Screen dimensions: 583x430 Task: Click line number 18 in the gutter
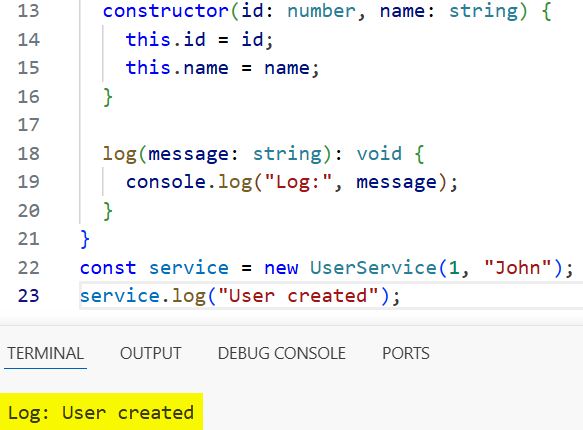click(x=28, y=153)
